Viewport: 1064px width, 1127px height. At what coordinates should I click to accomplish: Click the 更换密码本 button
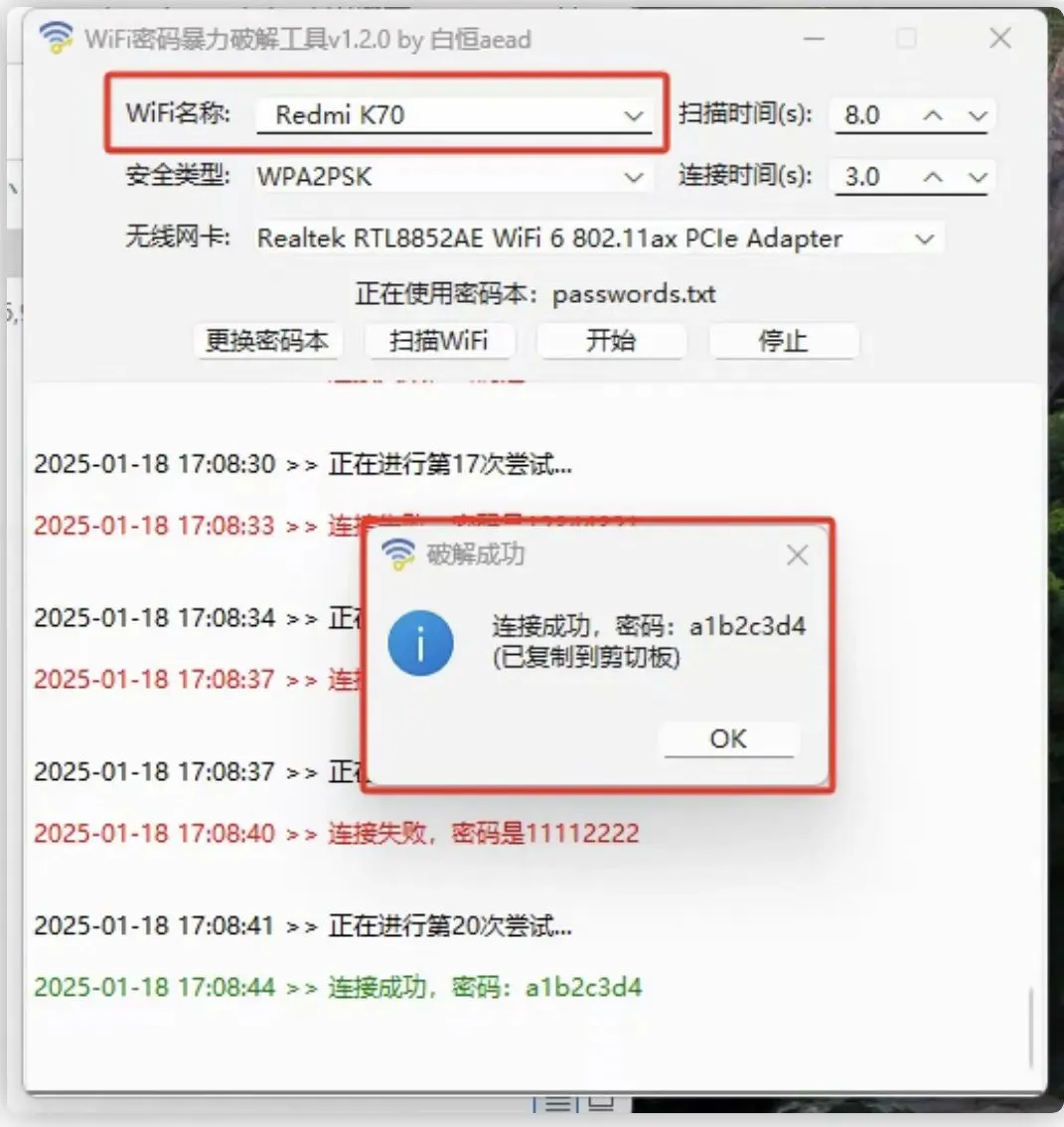point(267,341)
